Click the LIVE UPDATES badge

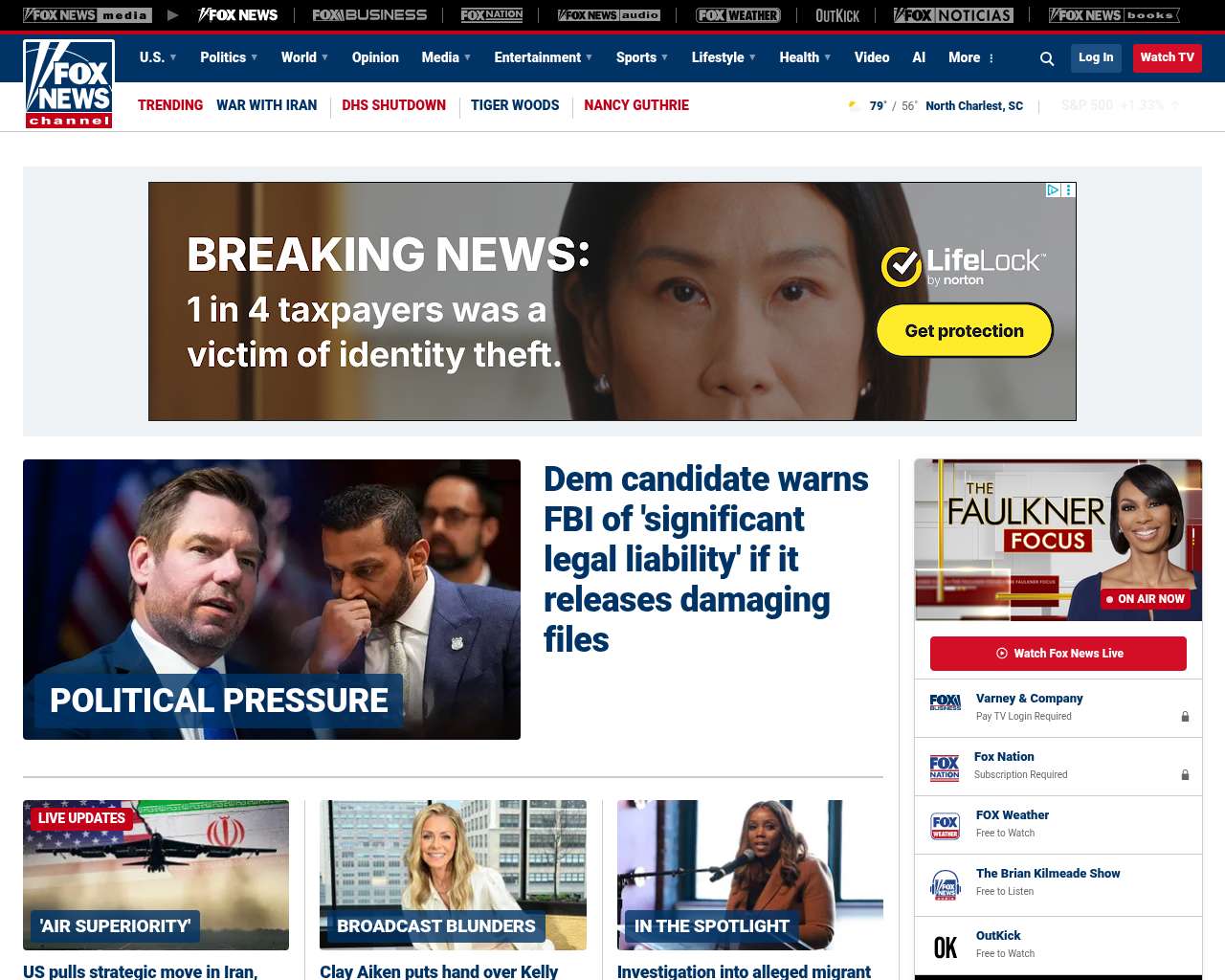click(81, 818)
